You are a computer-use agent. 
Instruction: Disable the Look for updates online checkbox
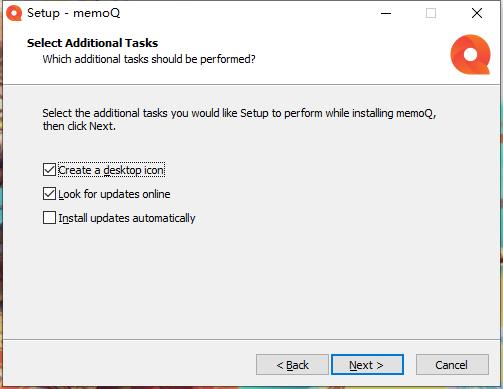[49, 194]
